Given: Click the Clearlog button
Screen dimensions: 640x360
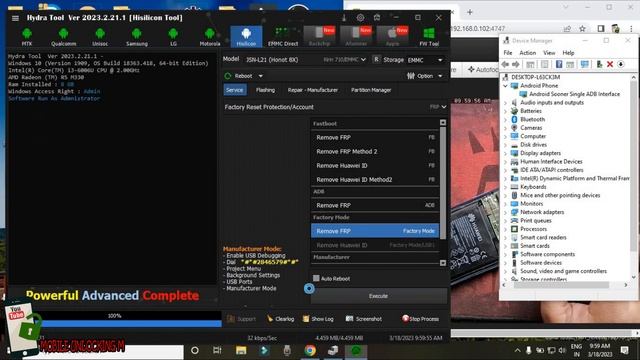Looking at the screenshot, I should (x=280, y=319).
